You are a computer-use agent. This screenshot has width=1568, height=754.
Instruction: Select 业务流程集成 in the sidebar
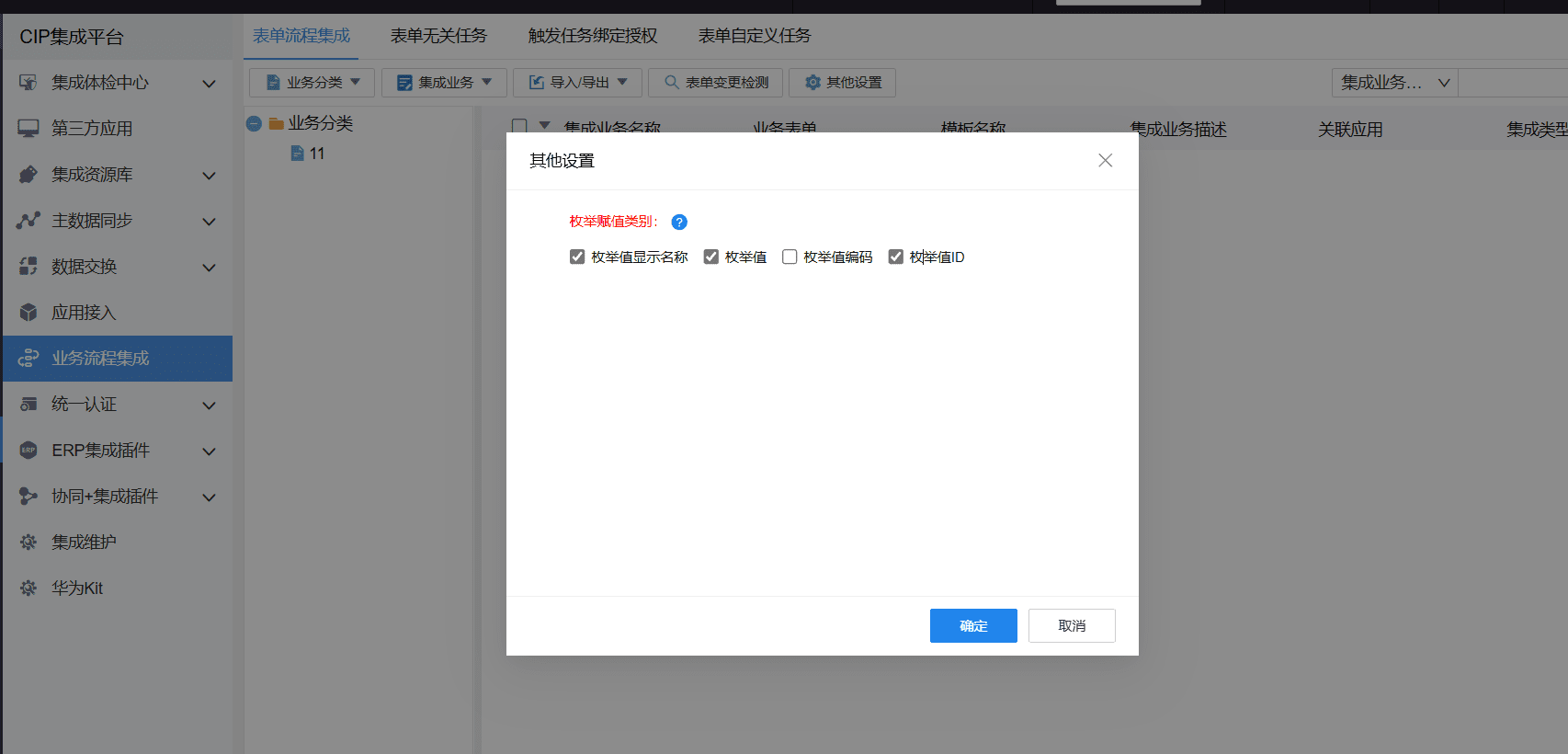(x=118, y=359)
